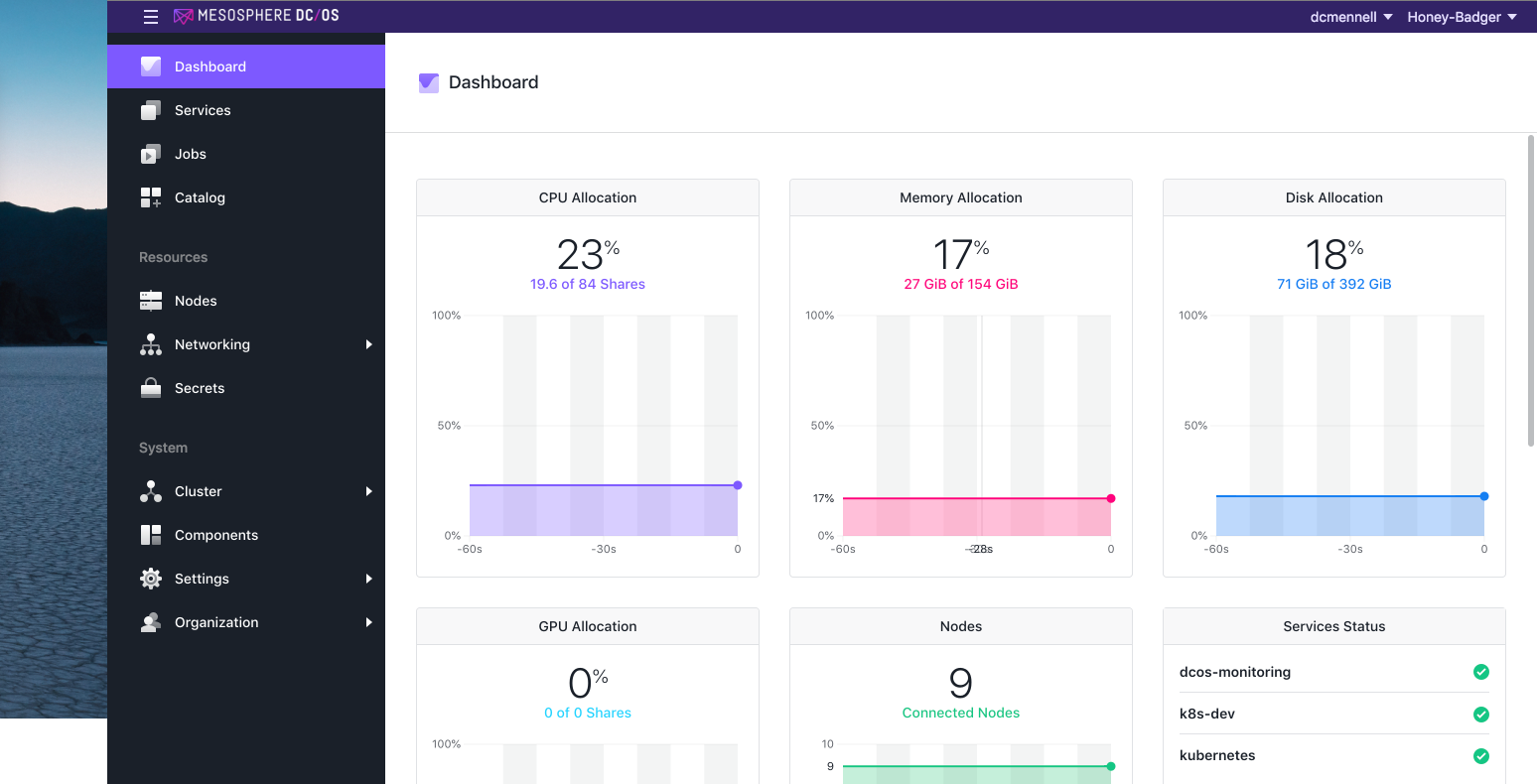The height and width of the screenshot is (784, 1537).
Task: Toggle the hamburger sidebar menu icon
Action: [151, 17]
